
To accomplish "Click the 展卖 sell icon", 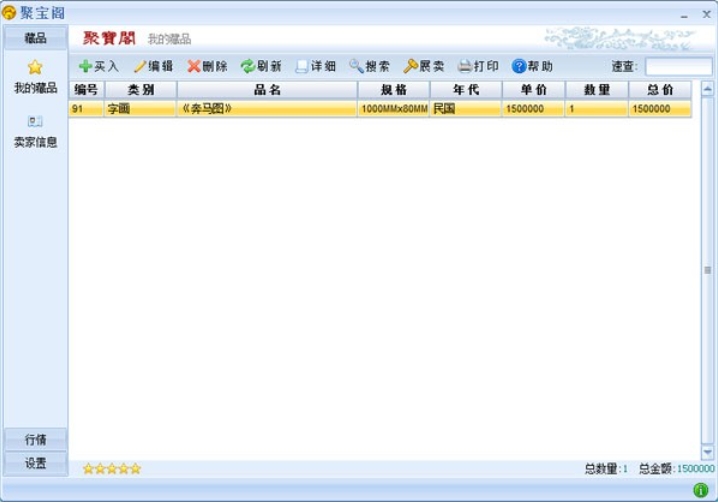I will click(x=410, y=66).
